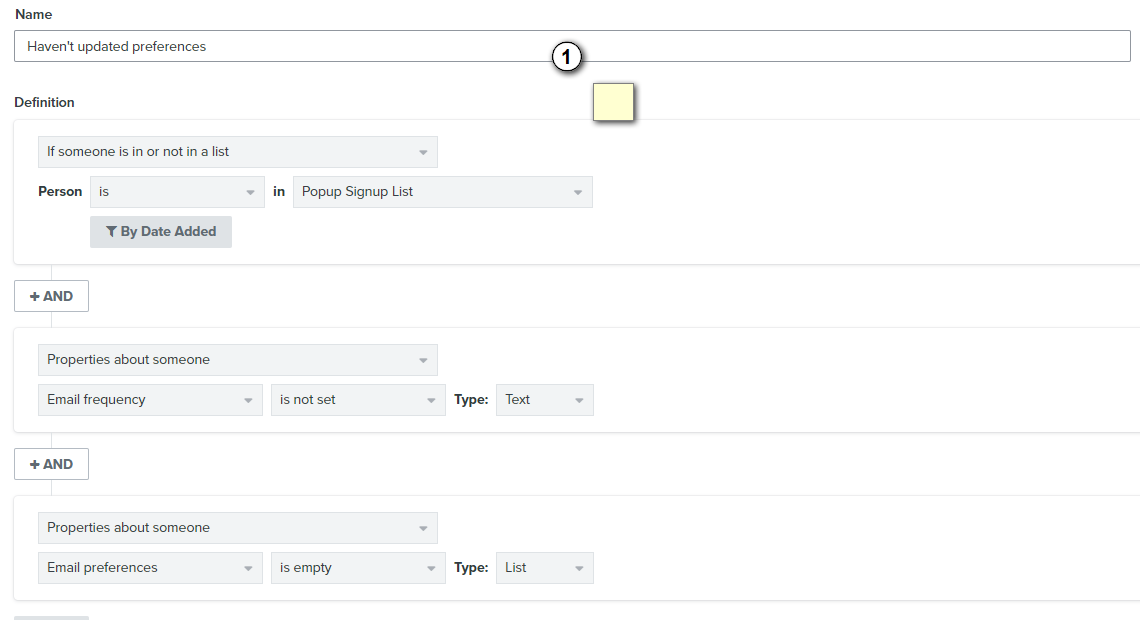The height and width of the screenshot is (620, 1140).
Task: Click the Name input field
Action: click(571, 47)
